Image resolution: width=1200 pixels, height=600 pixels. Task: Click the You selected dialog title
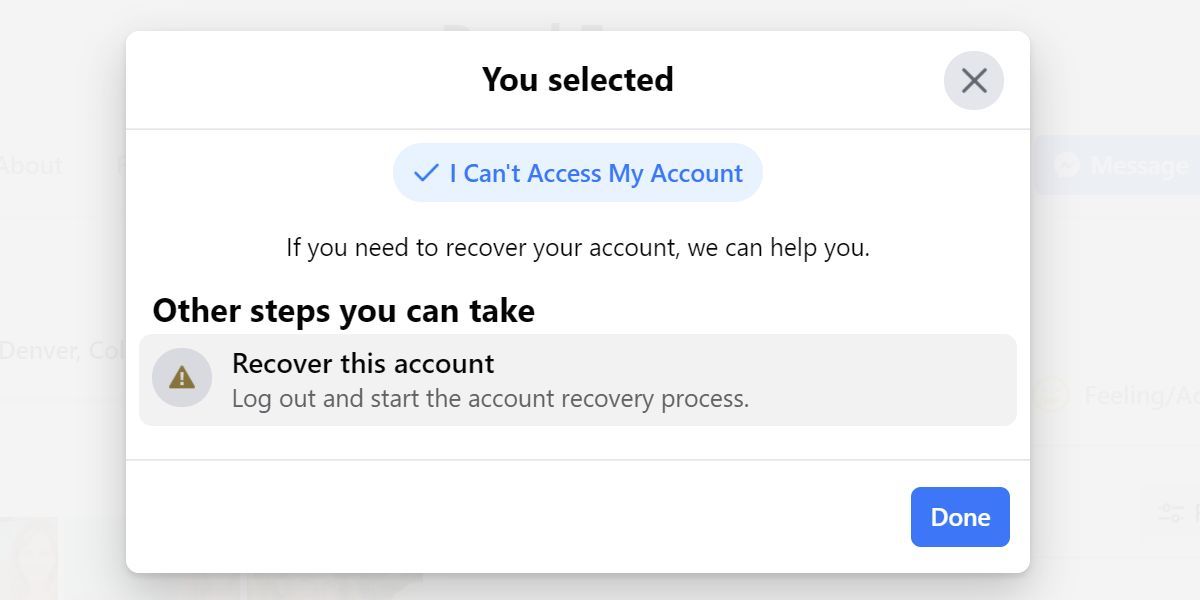click(x=577, y=80)
